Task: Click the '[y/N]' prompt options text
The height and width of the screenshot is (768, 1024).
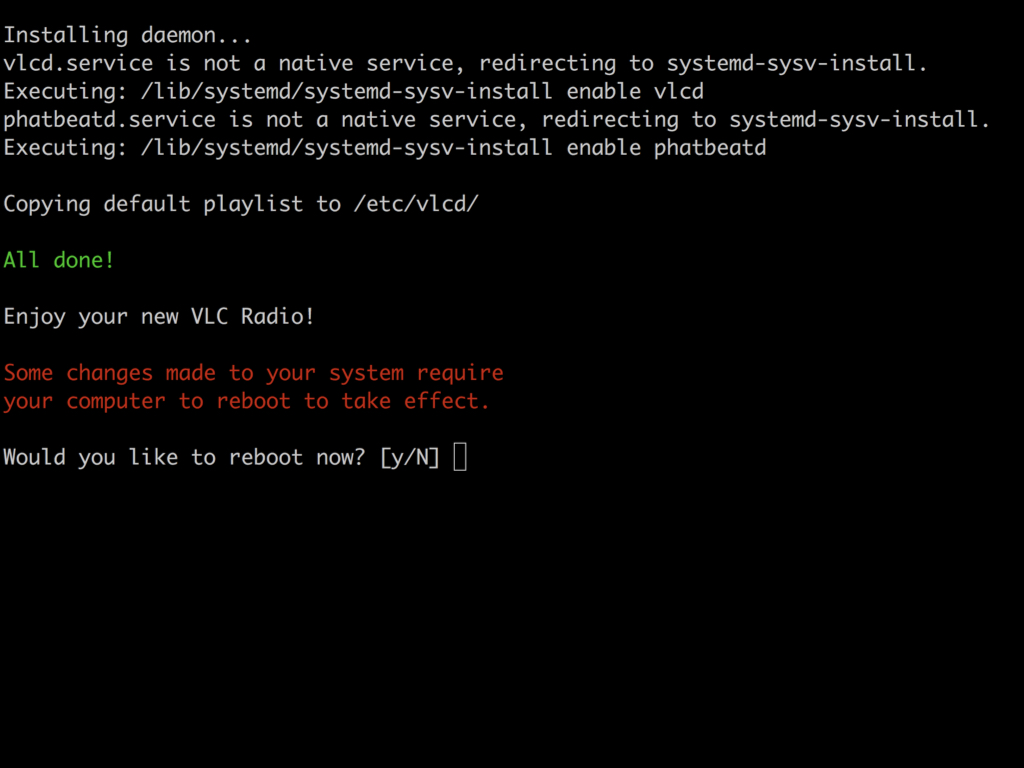Action: [409, 457]
